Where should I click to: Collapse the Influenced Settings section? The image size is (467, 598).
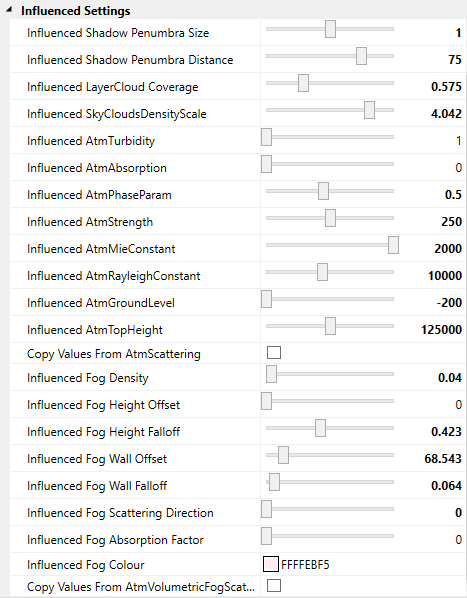click(8, 10)
